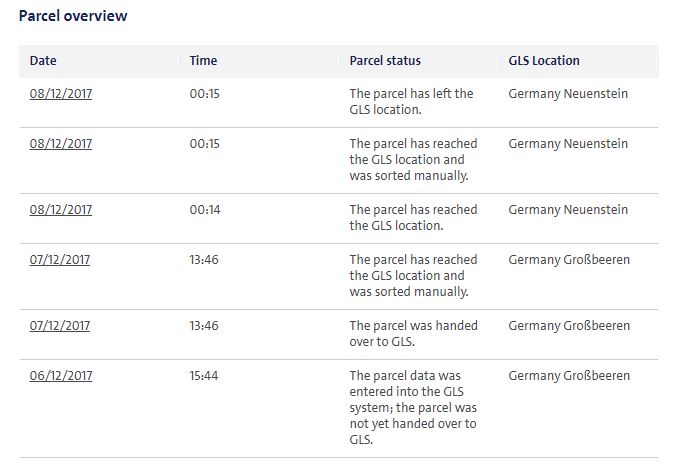Select the GLS Location column header
Screen dimensions: 681x466
[x=544, y=61]
